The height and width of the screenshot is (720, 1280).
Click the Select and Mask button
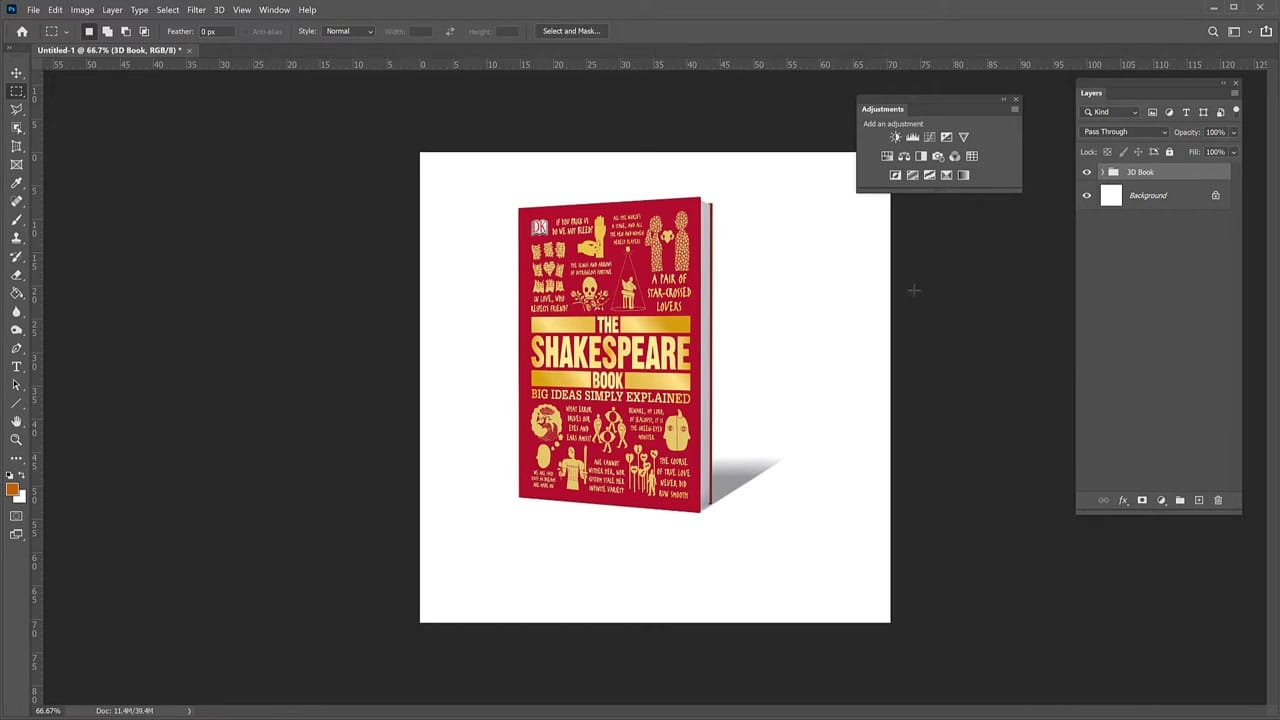[x=571, y=31]
